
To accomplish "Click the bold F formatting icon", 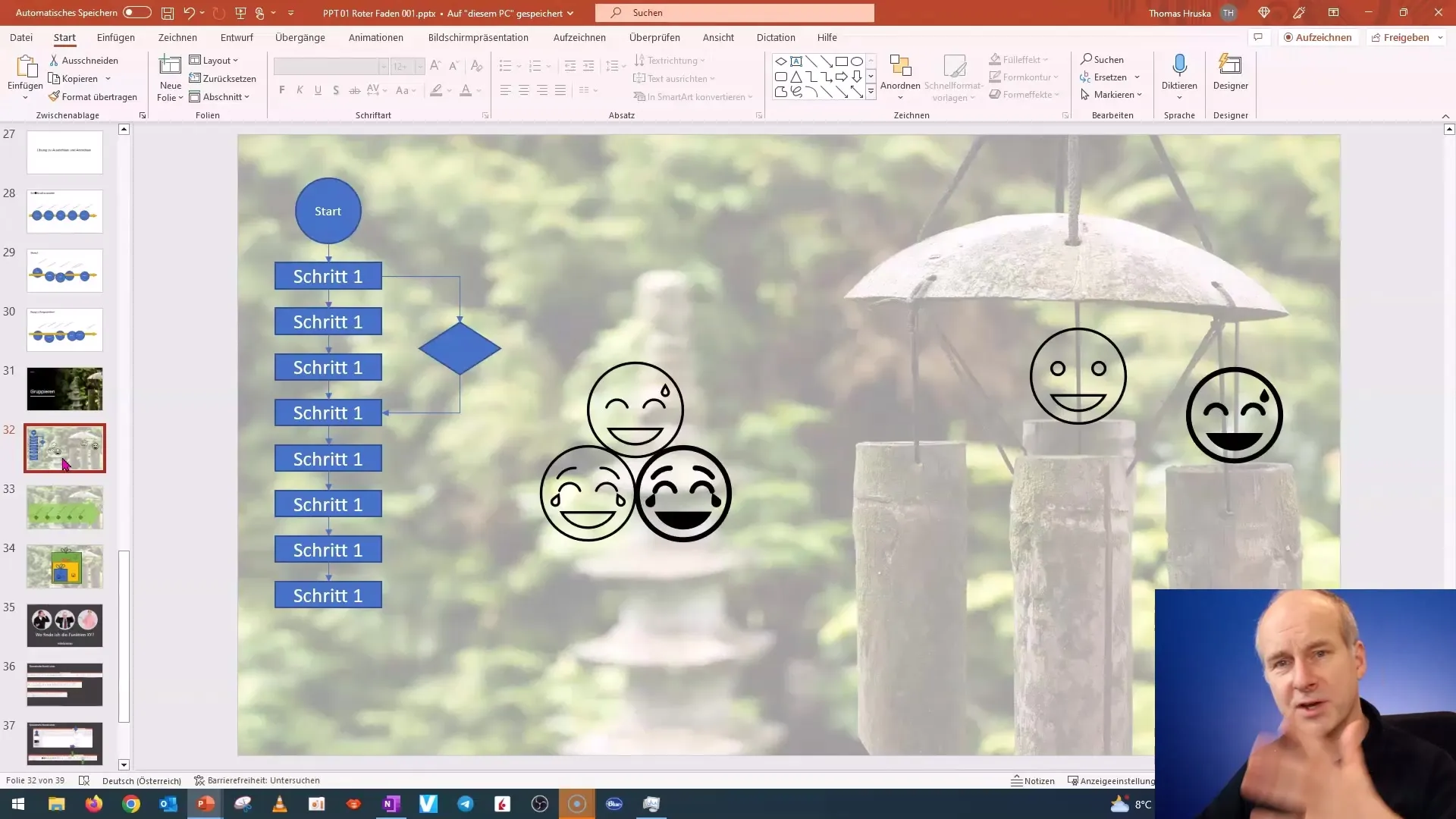I will tap(282, 90).
